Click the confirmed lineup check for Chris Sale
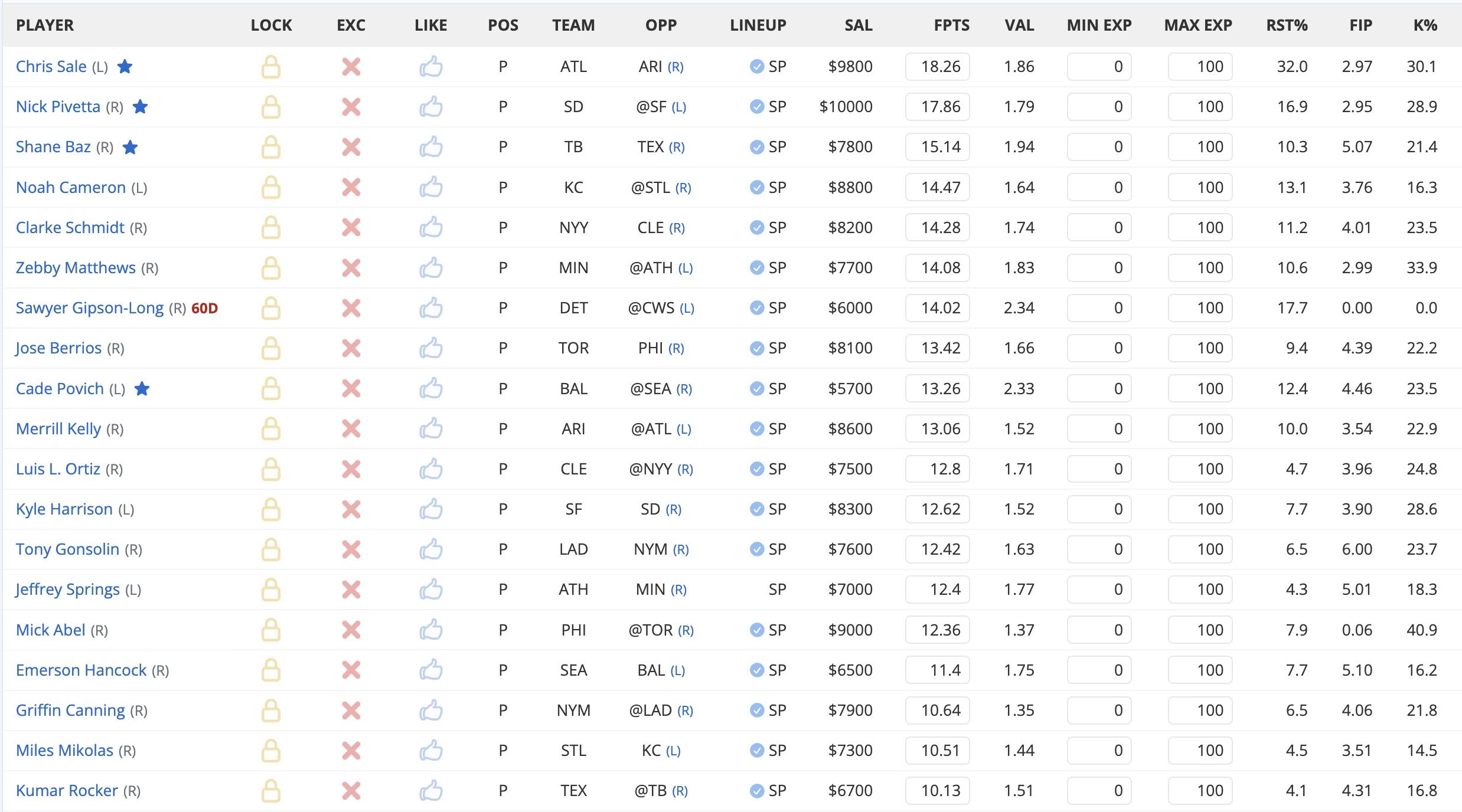The image size is (1462, 812). click(757, 67)
